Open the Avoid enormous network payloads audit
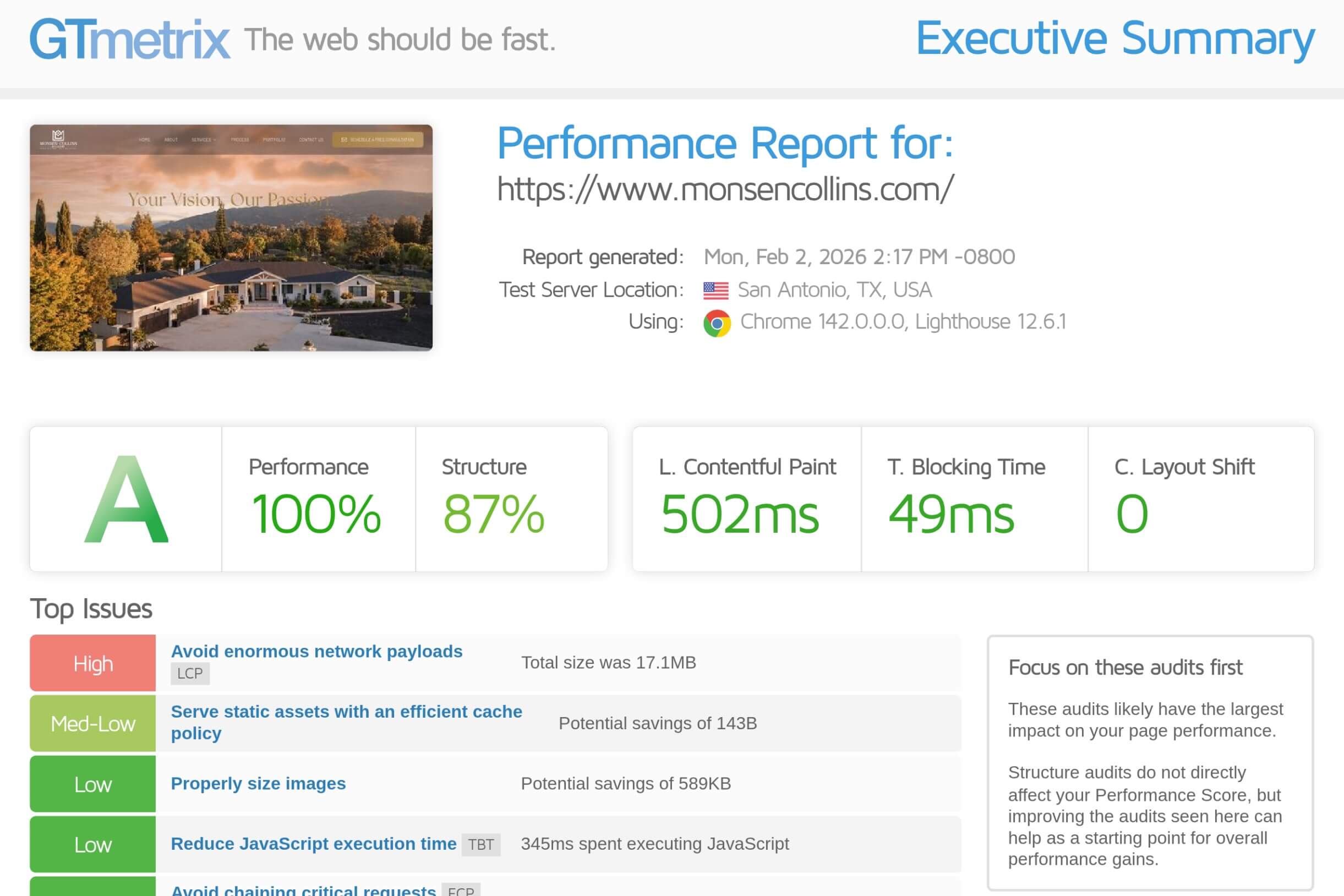1344x896 pixels. click(x=316, y=651)
